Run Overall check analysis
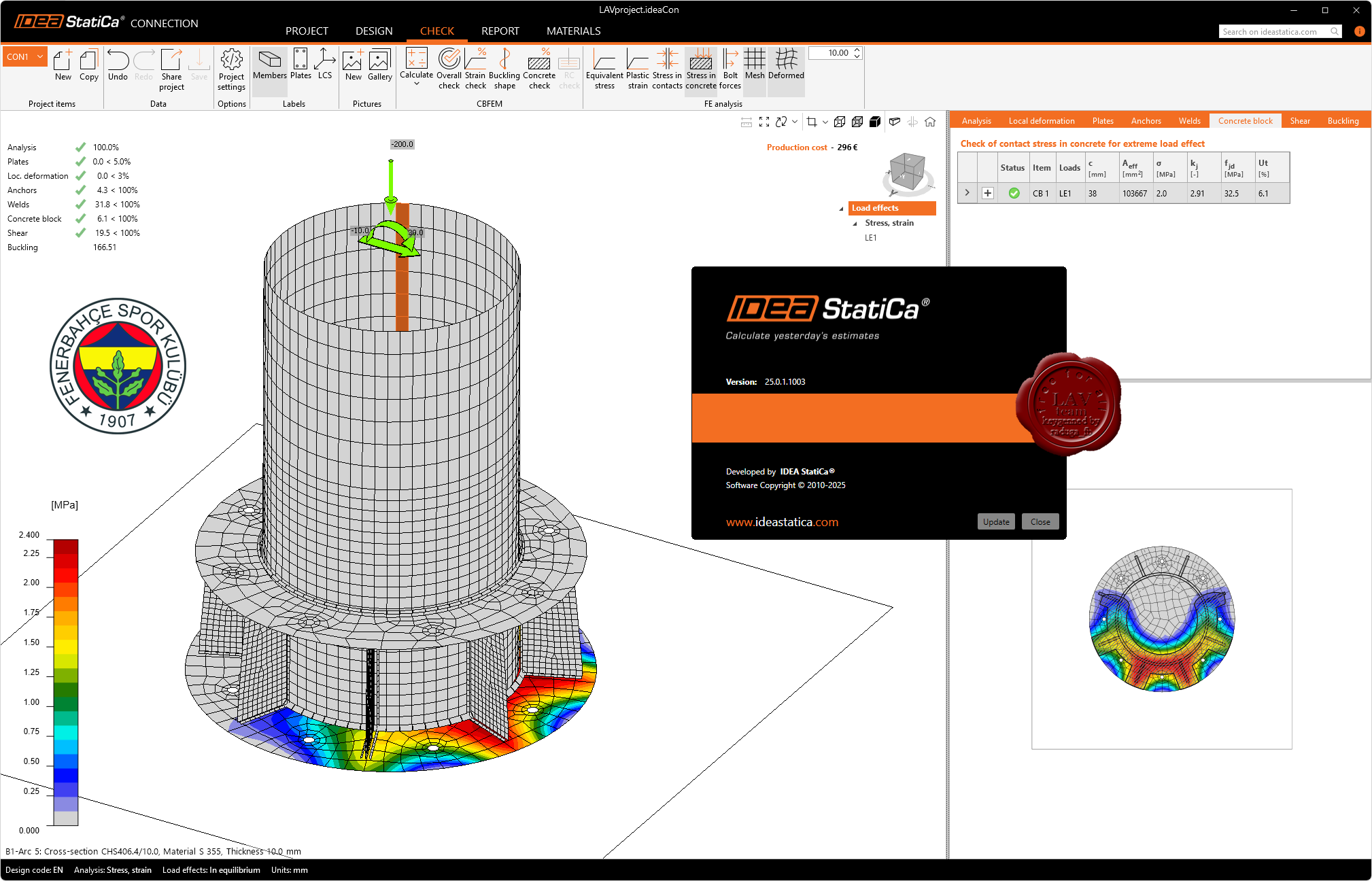 [449, 69]
